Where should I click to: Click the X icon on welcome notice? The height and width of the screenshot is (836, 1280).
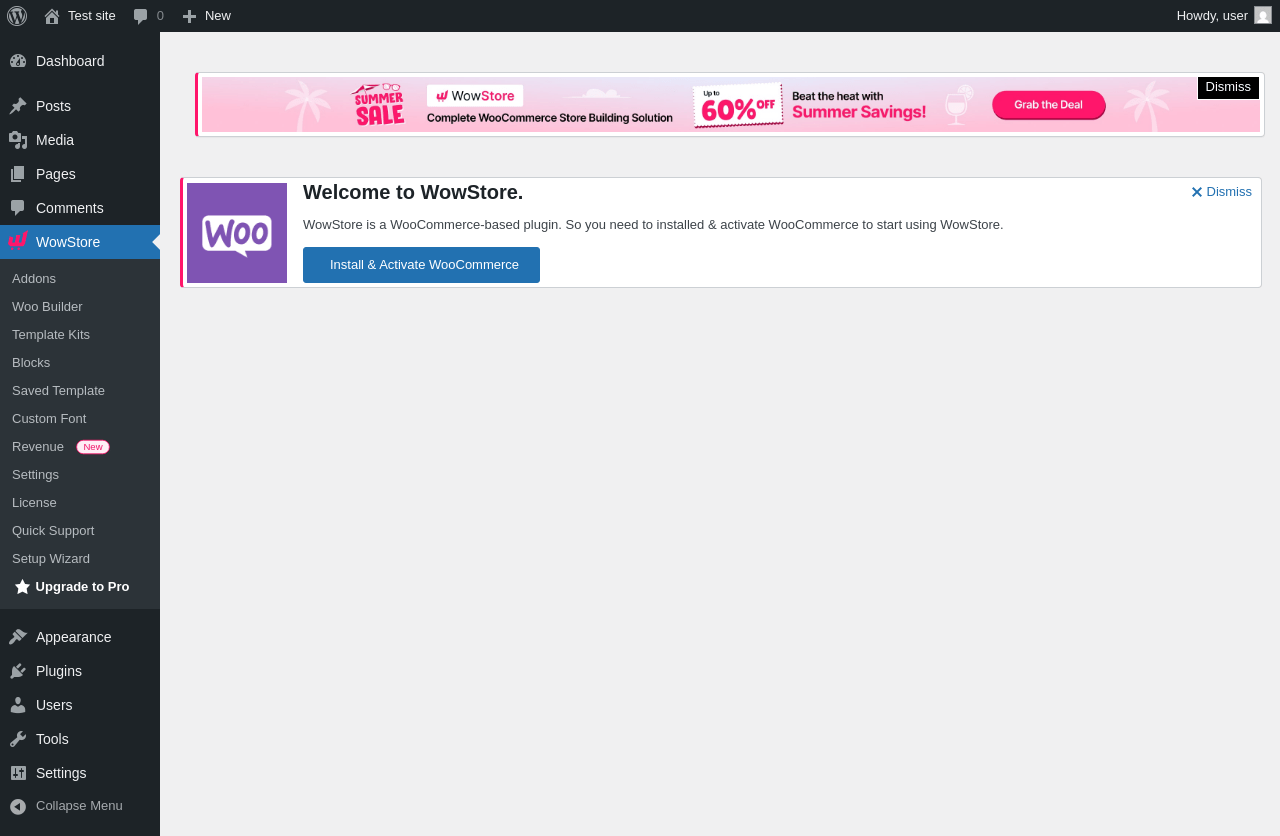point(1197,192)
